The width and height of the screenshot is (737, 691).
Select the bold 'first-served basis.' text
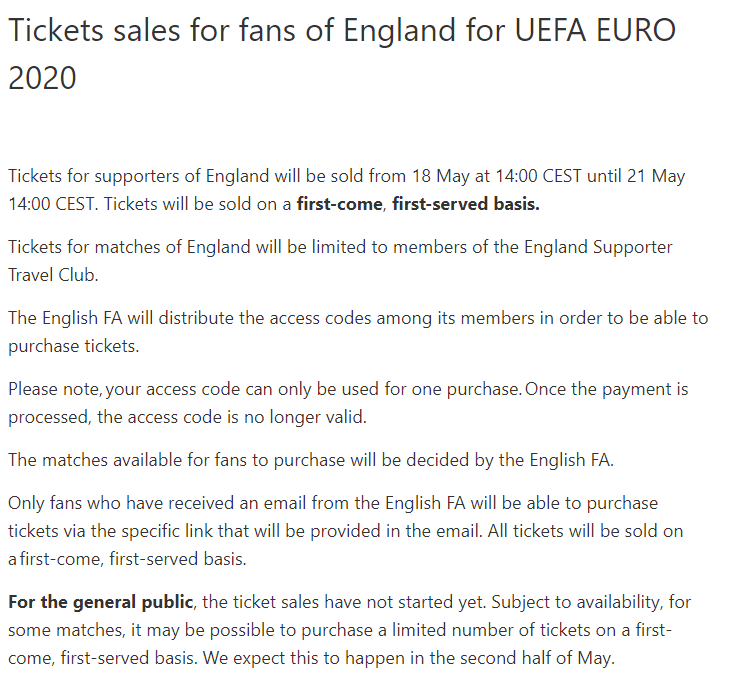pos(466,204)
